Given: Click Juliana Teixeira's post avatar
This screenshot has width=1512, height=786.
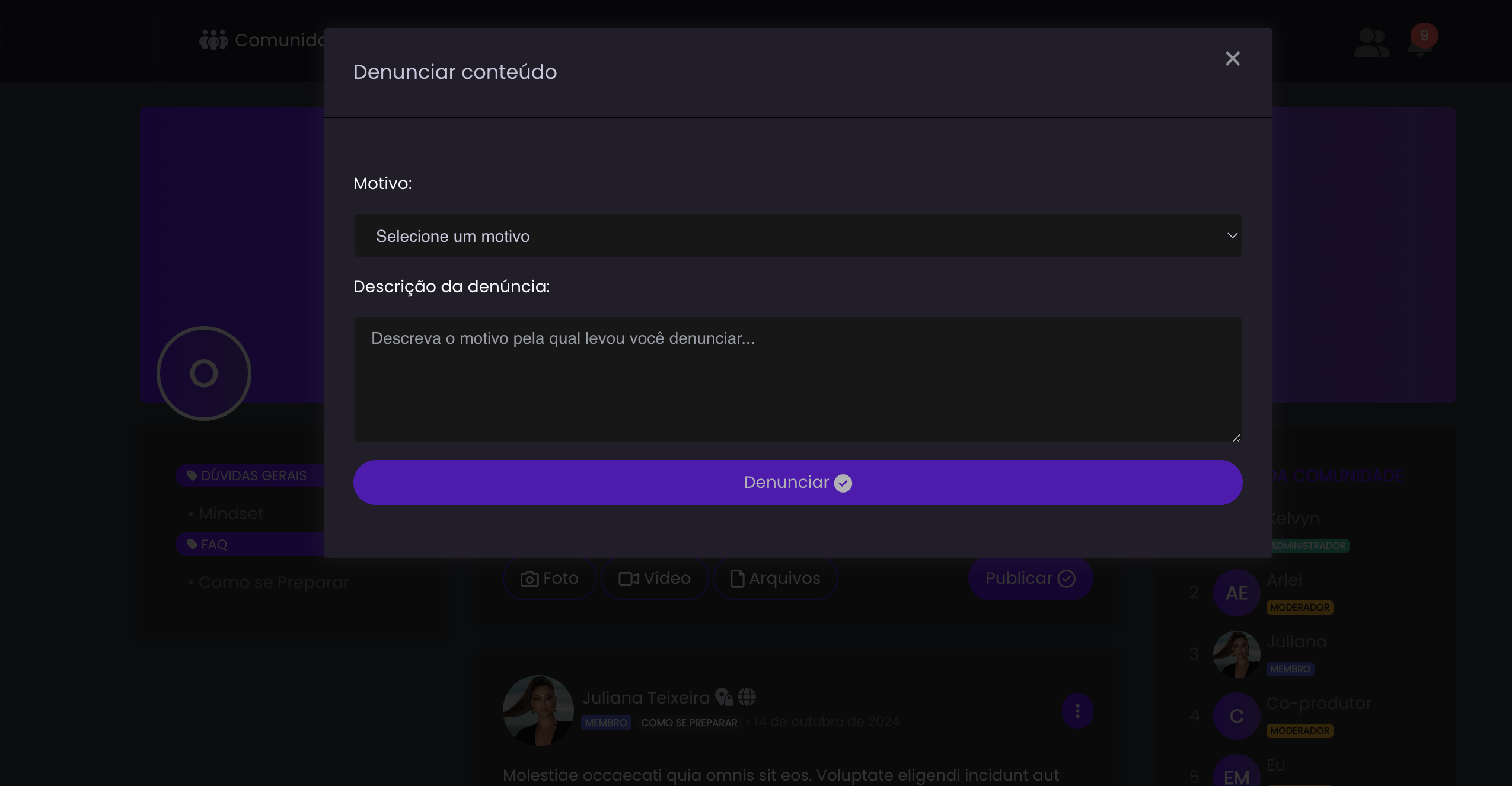Looking at the screenshot, I should (538, 710).
